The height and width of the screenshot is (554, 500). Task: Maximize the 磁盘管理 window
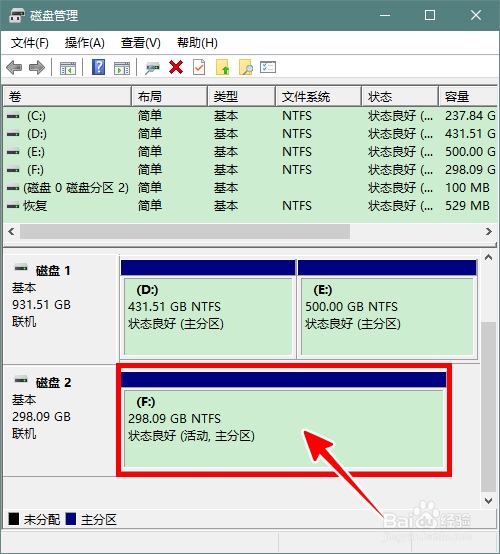coord(430,16)
